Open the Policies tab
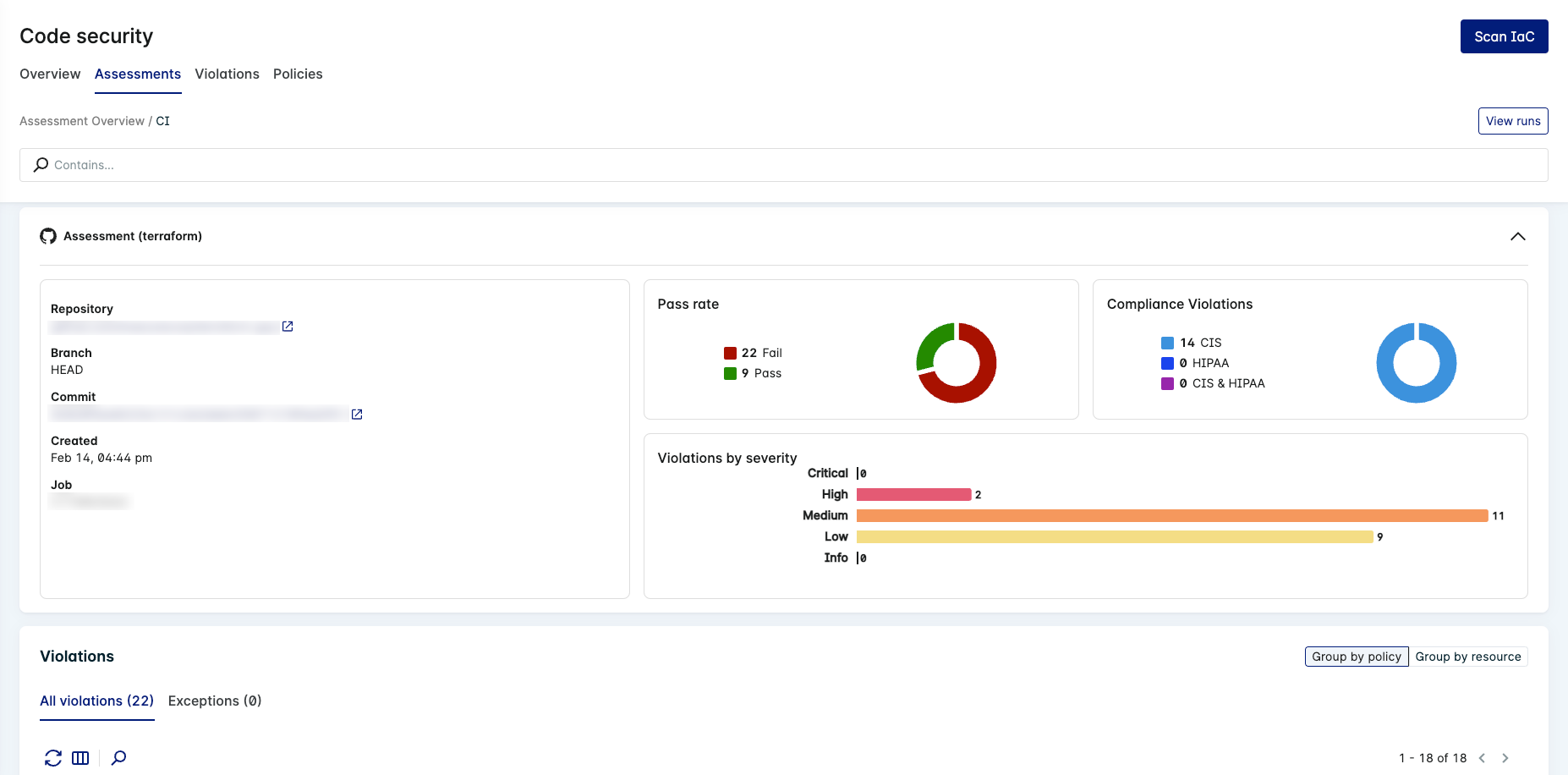 (298, 74)
